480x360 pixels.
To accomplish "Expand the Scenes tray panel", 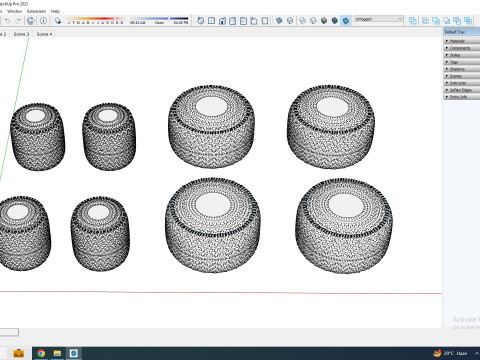I will (x=462, y=76).
